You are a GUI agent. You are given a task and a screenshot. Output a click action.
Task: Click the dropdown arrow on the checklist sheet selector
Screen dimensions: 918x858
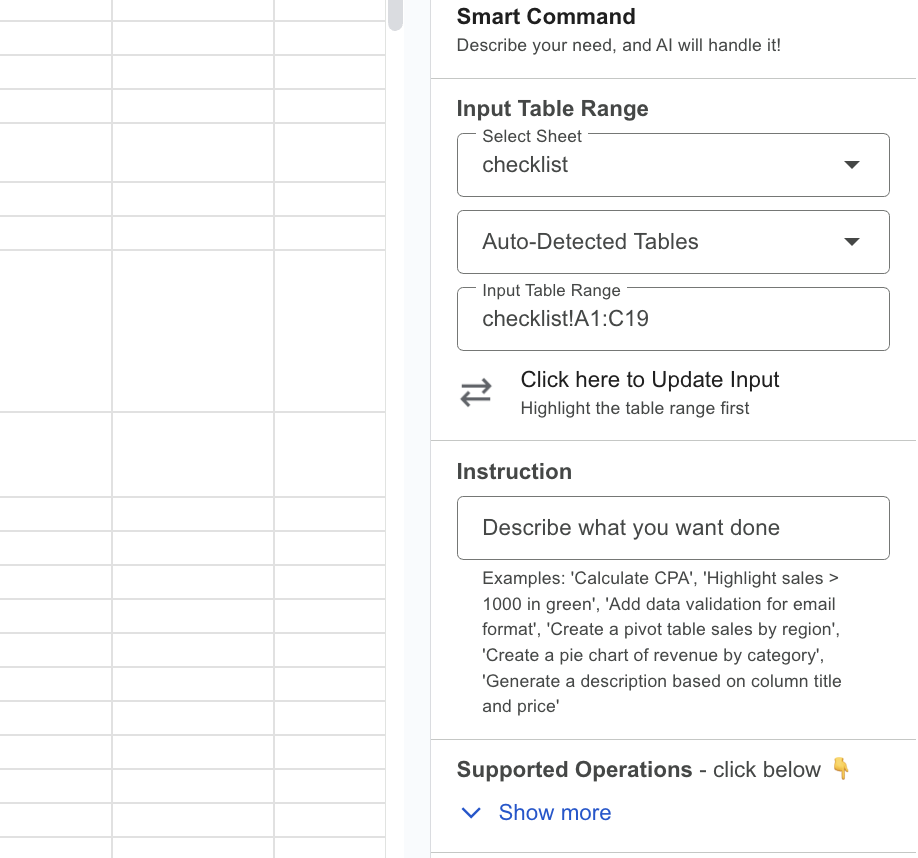[852, 164]
